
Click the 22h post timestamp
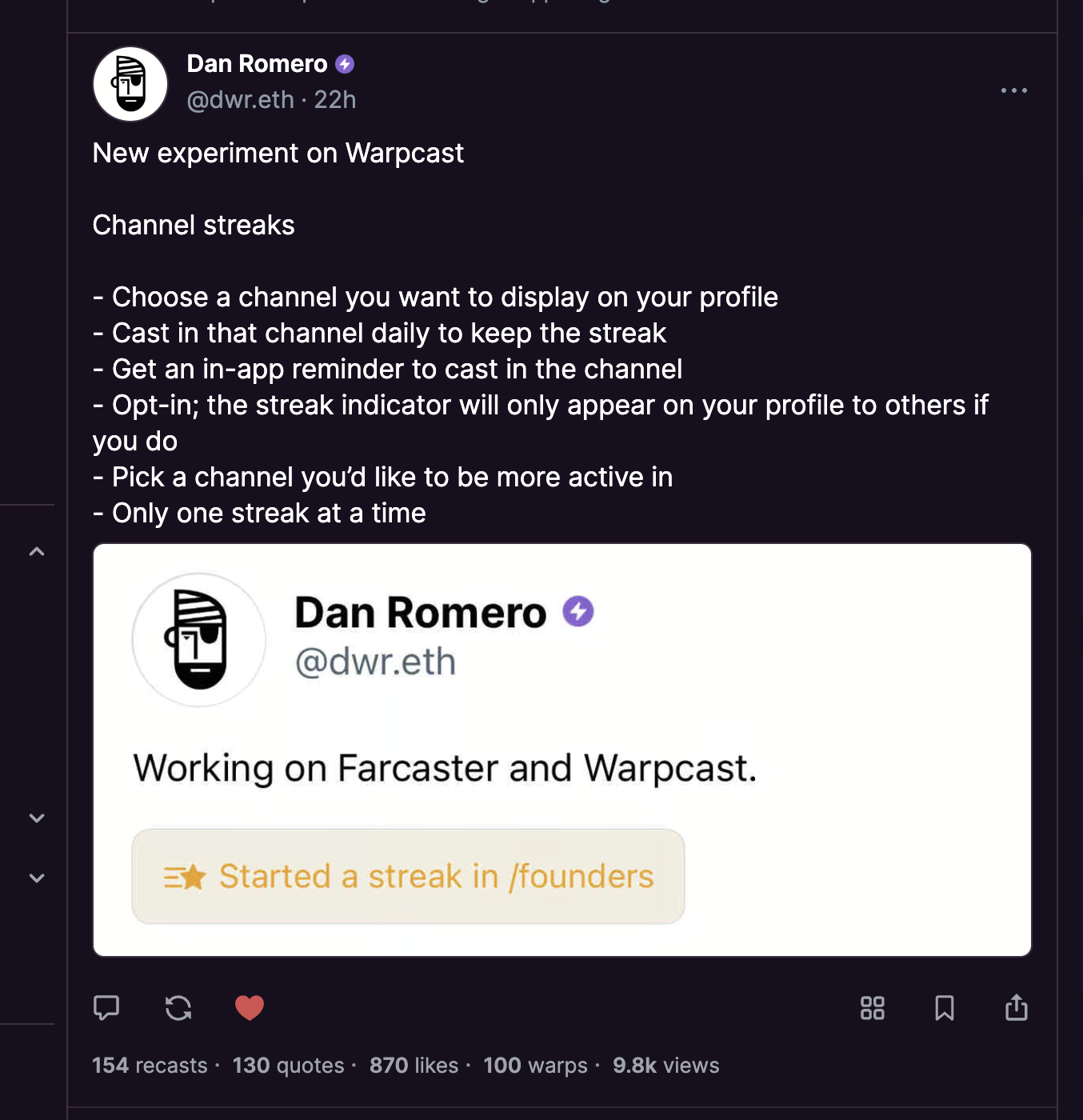tap(335, 100)
